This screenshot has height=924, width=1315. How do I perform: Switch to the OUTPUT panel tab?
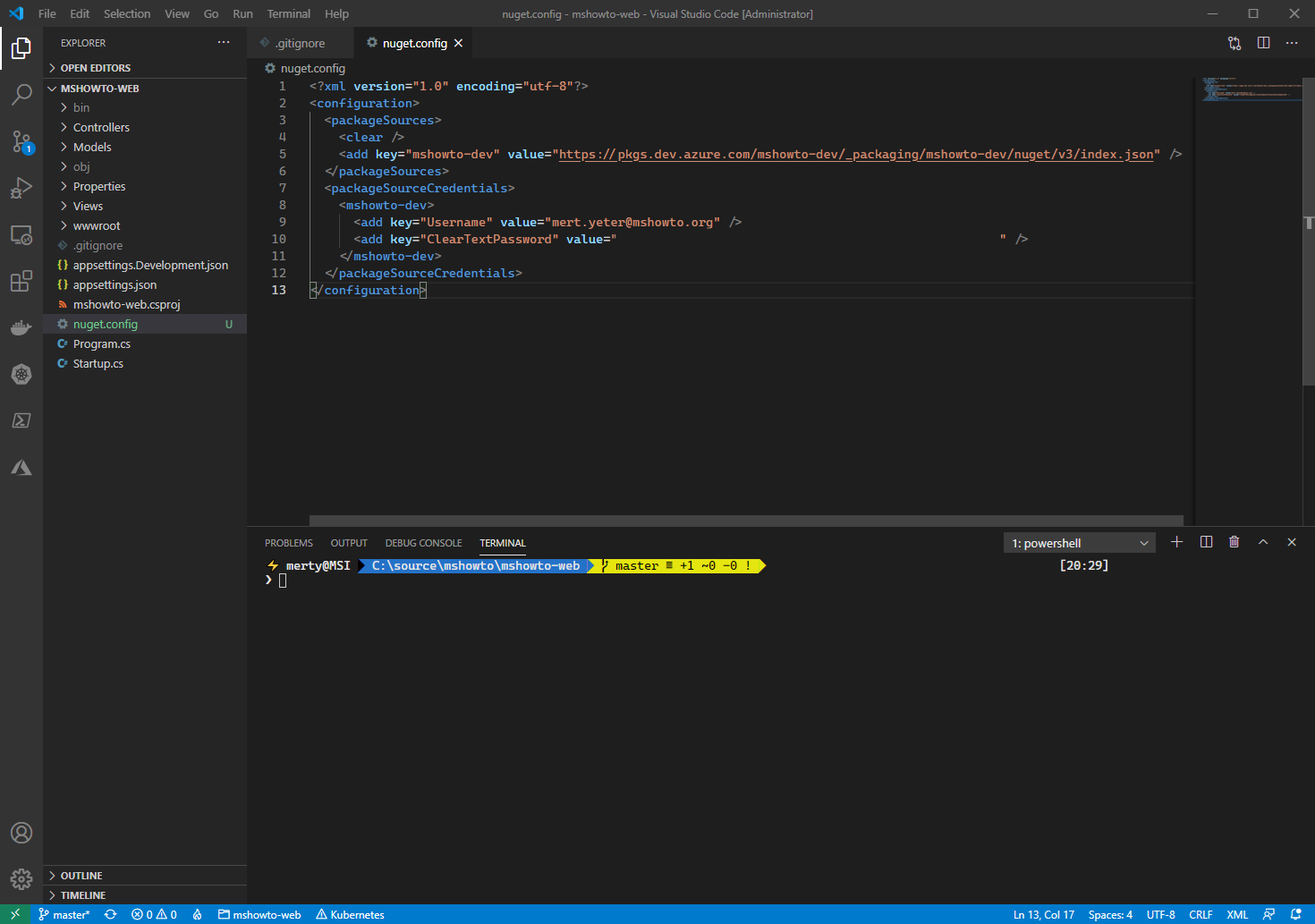349,543
